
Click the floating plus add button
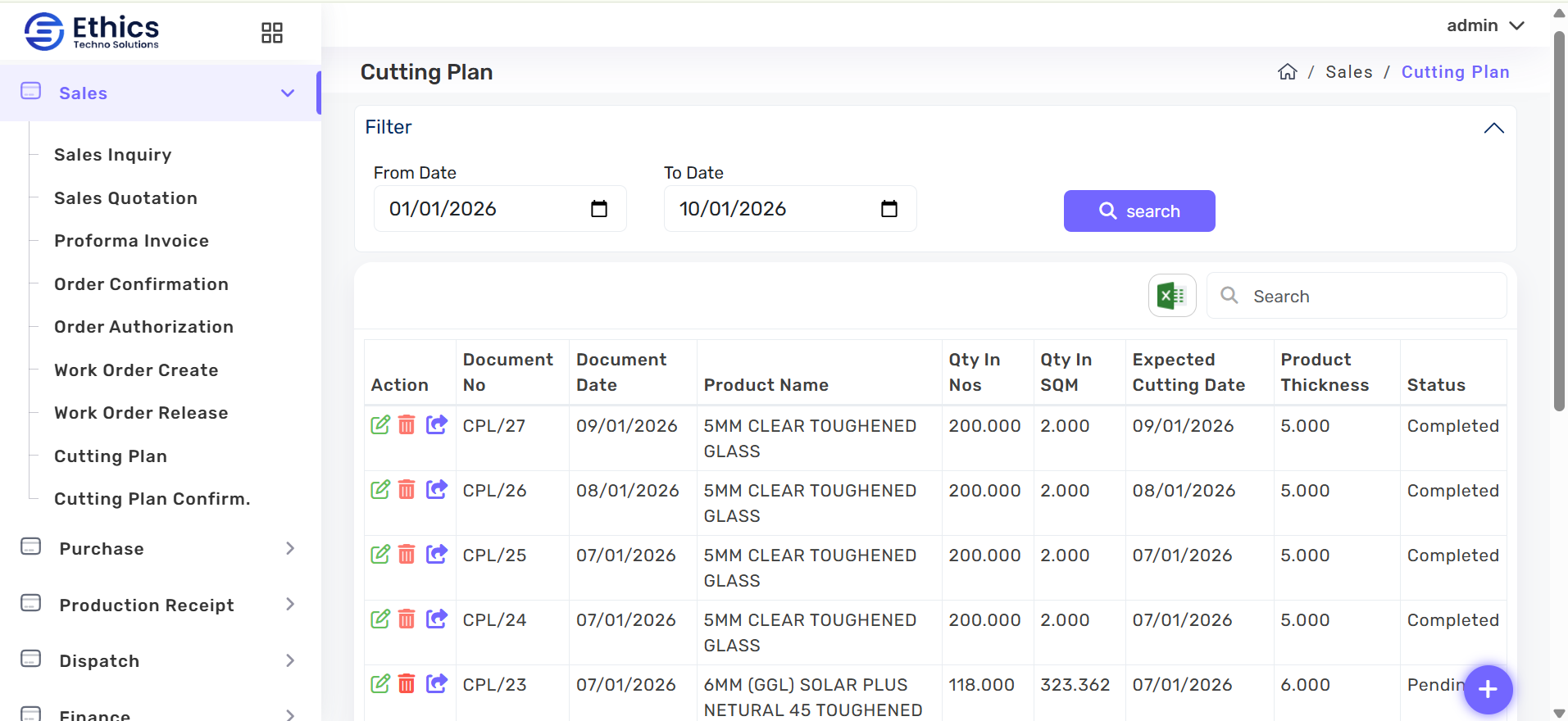(x=1487, y=689)
